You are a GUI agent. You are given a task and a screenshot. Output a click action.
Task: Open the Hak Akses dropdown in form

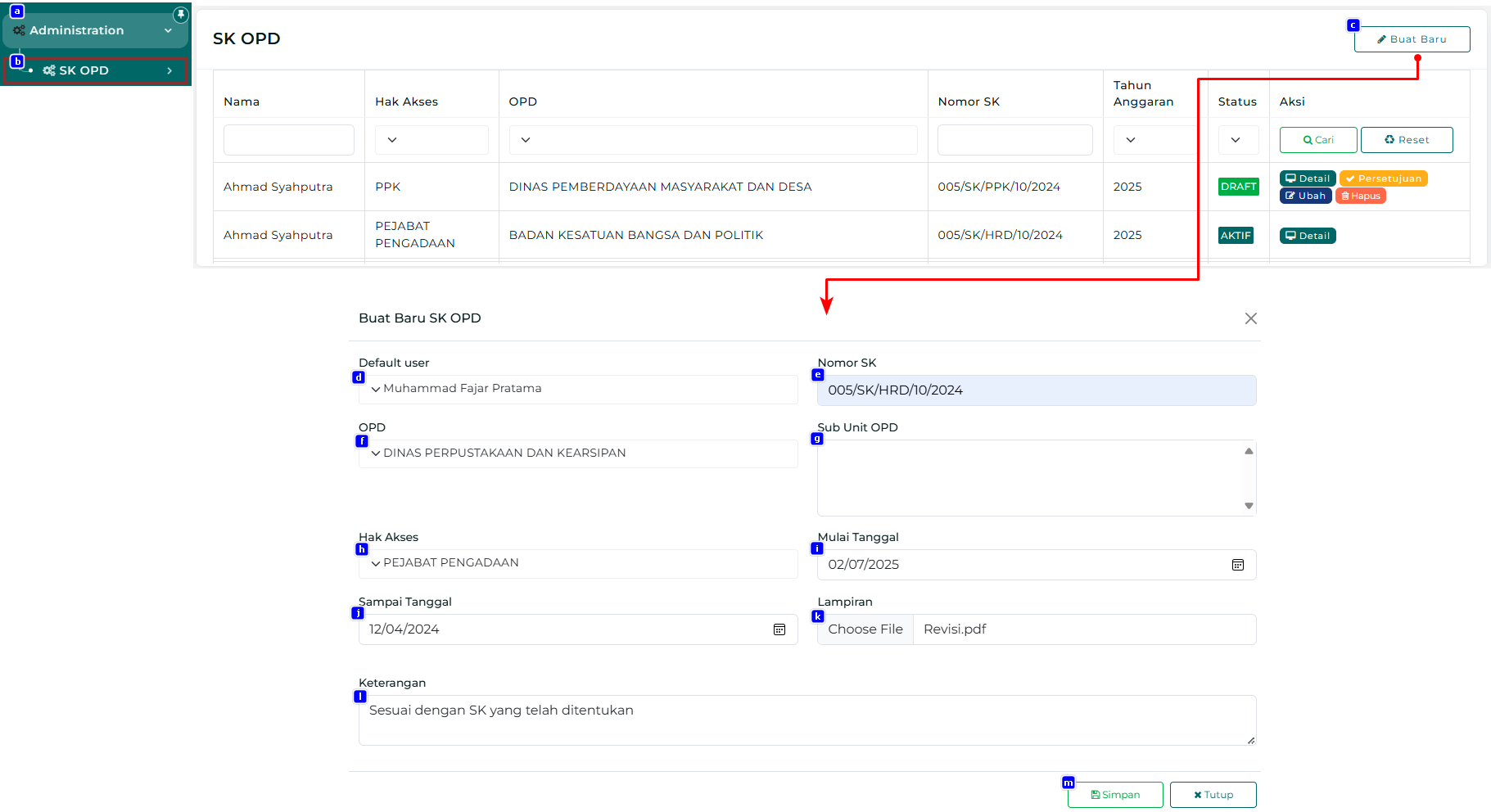(x=577, y=563)
